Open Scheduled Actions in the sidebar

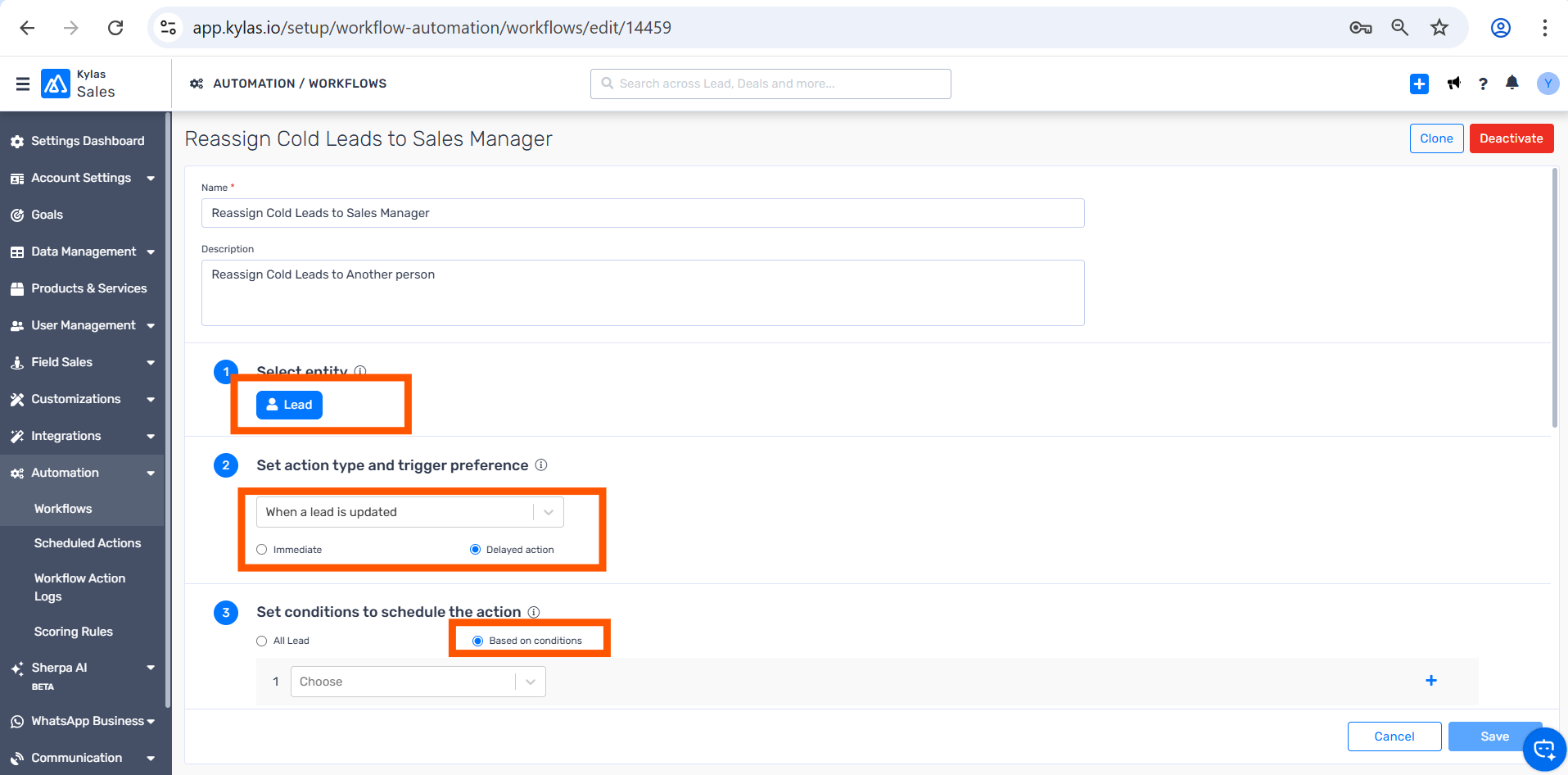pyautogui.click(x=88, y=543)
